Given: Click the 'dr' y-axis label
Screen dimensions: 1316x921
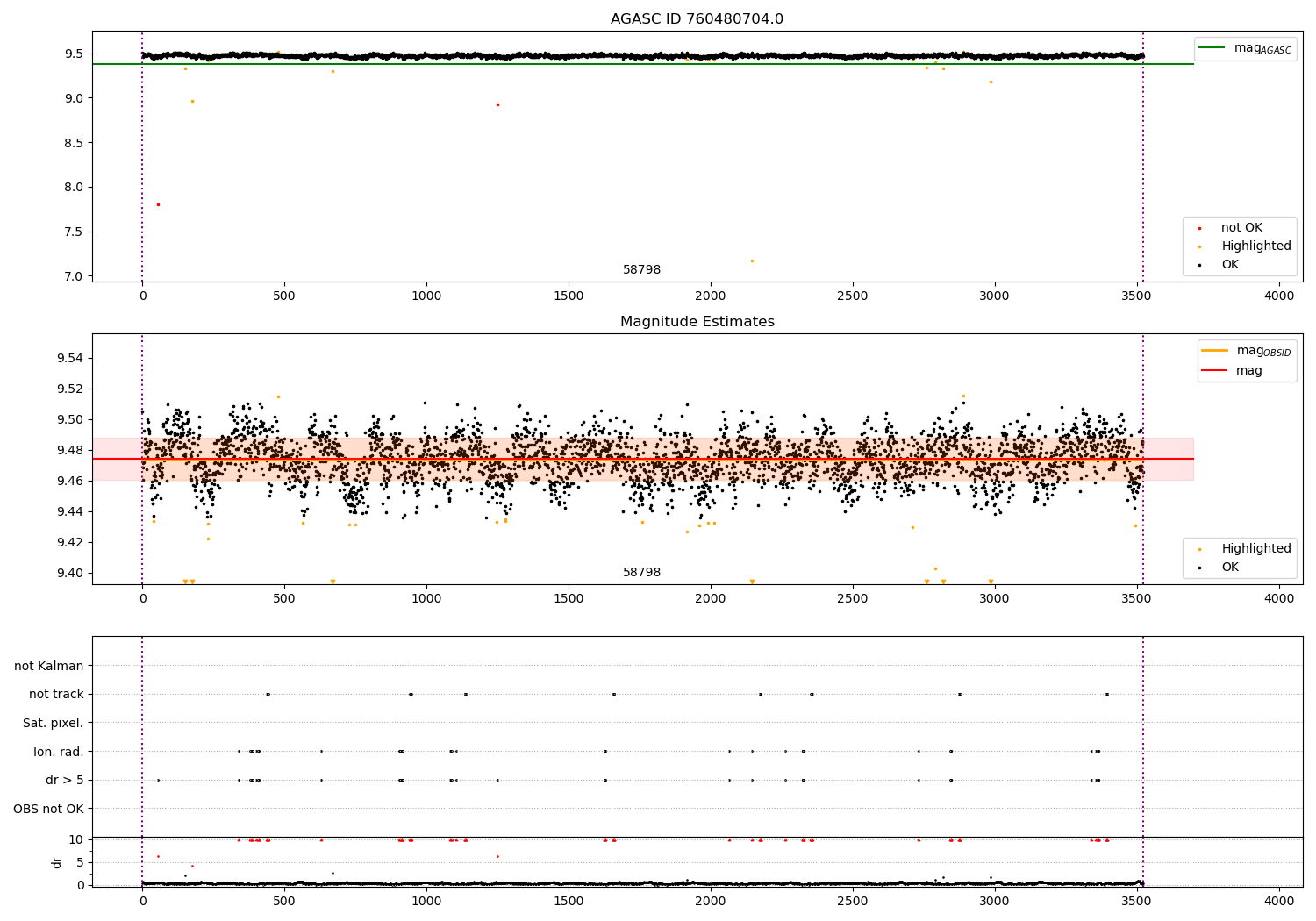Looking at the screenshot, I should coord(57,862).
